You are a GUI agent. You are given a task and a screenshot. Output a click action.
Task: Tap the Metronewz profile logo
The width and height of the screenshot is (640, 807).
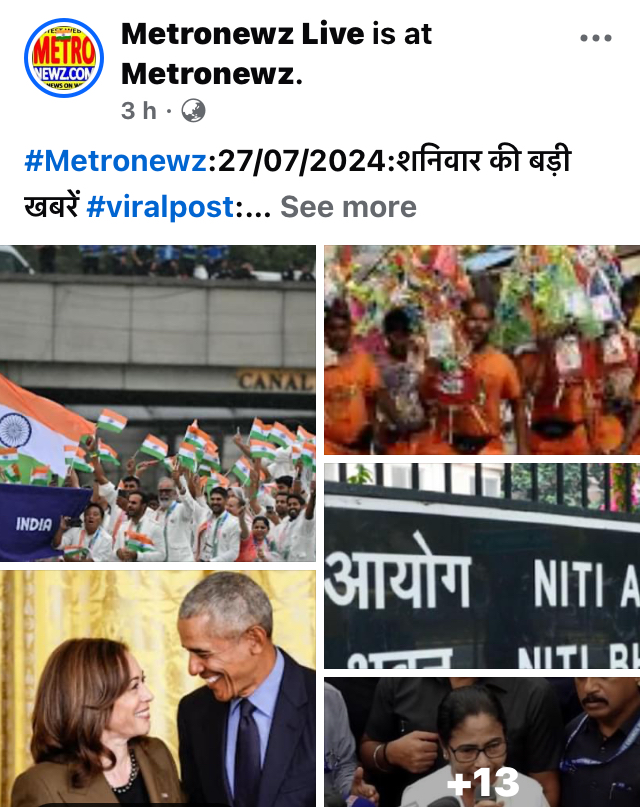tap(64, 58)
